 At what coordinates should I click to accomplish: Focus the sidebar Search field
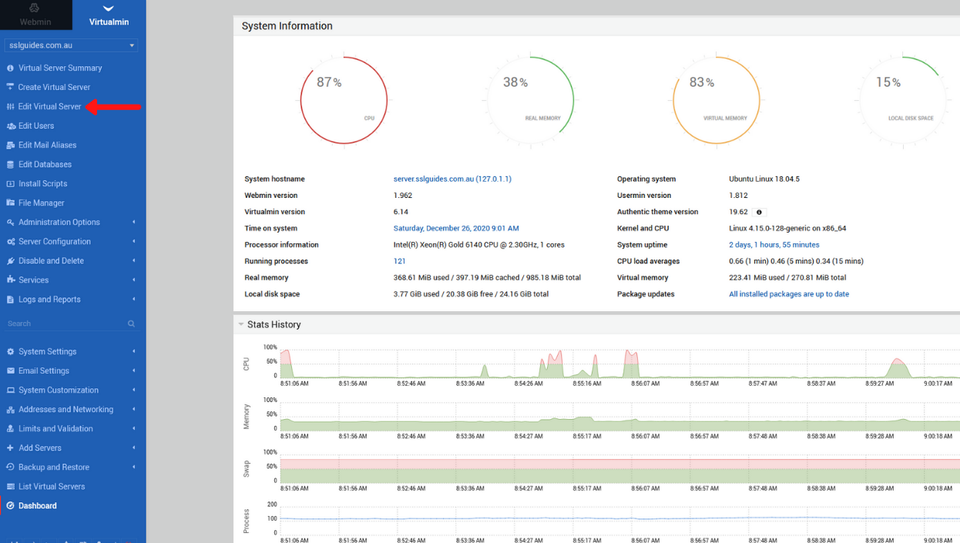coord(62,324)
